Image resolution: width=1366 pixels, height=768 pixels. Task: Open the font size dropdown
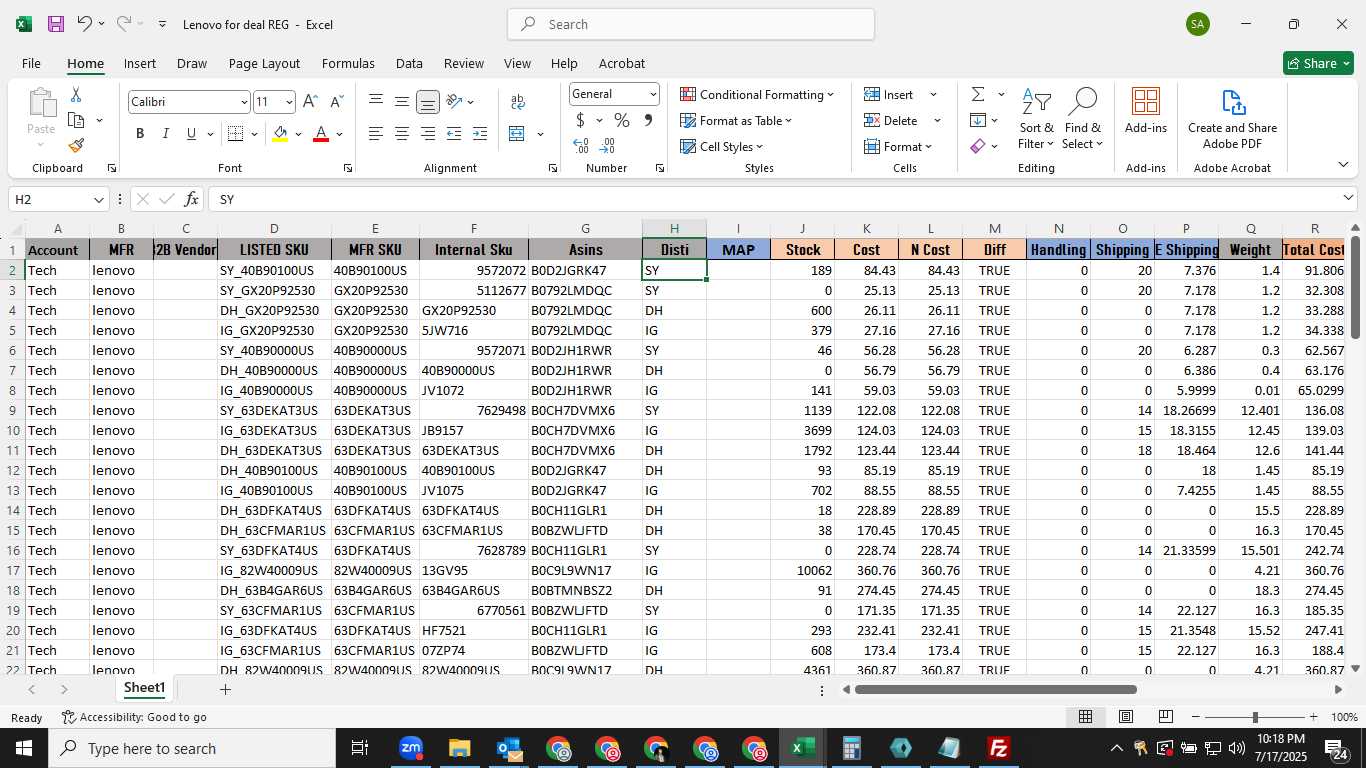[290, 102]
